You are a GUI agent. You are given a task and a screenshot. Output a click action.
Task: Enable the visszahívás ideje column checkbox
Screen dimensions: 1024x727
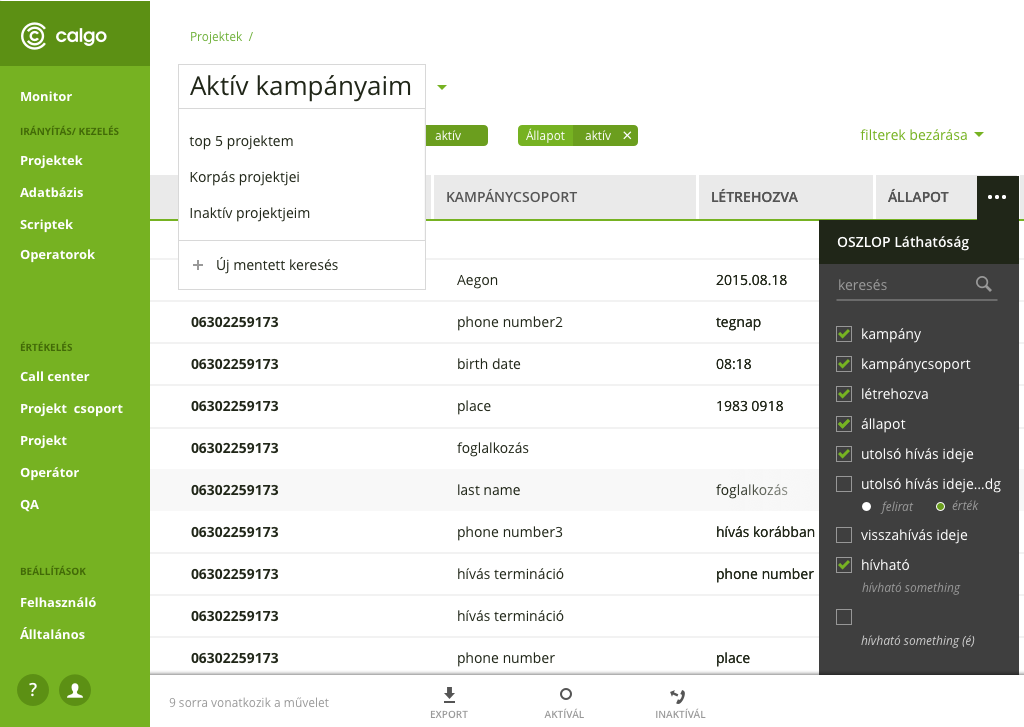click(x=844, y=535)
